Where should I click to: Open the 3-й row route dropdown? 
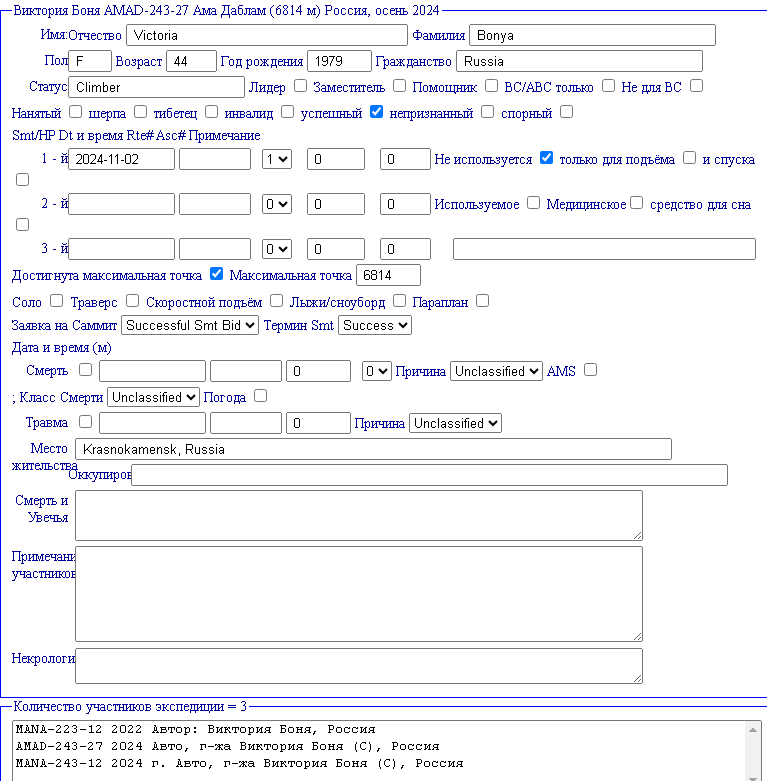point(277,249)
